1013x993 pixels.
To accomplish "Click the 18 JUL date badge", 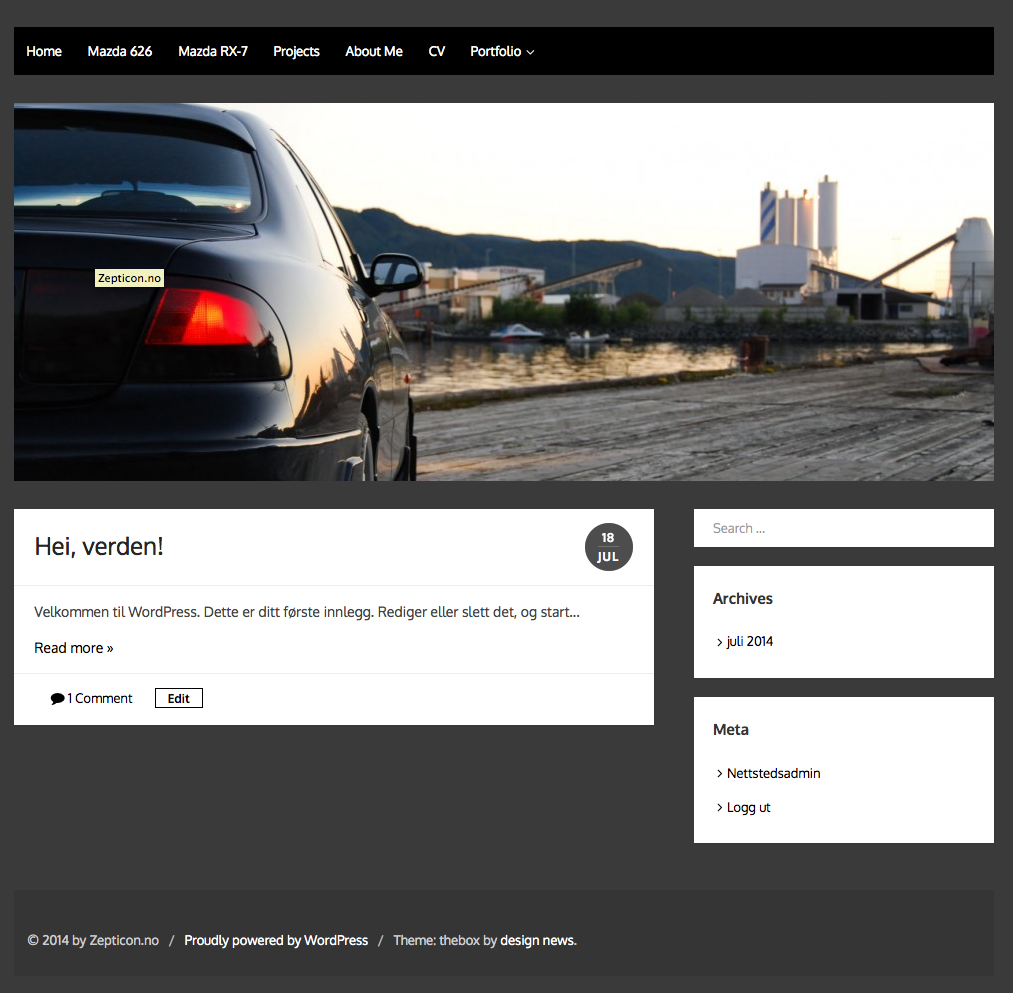I will point(608,547).
